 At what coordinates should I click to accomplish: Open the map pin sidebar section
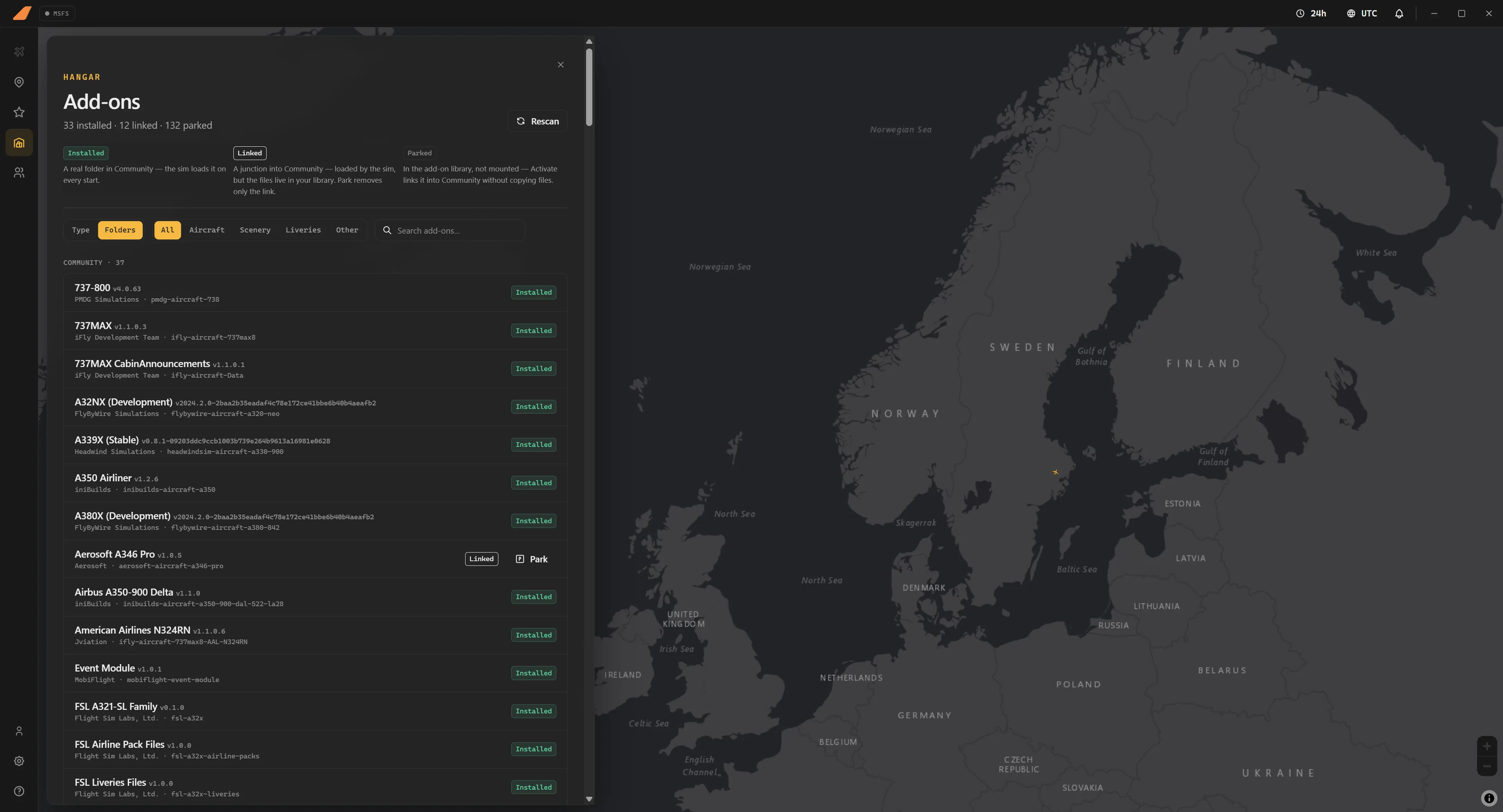tap(19, 82)
